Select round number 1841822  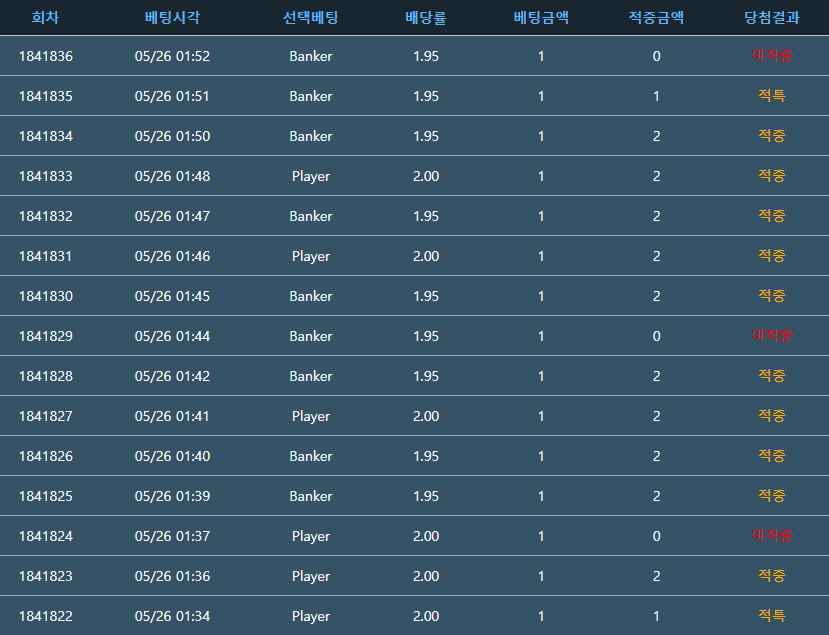(45, 616)
